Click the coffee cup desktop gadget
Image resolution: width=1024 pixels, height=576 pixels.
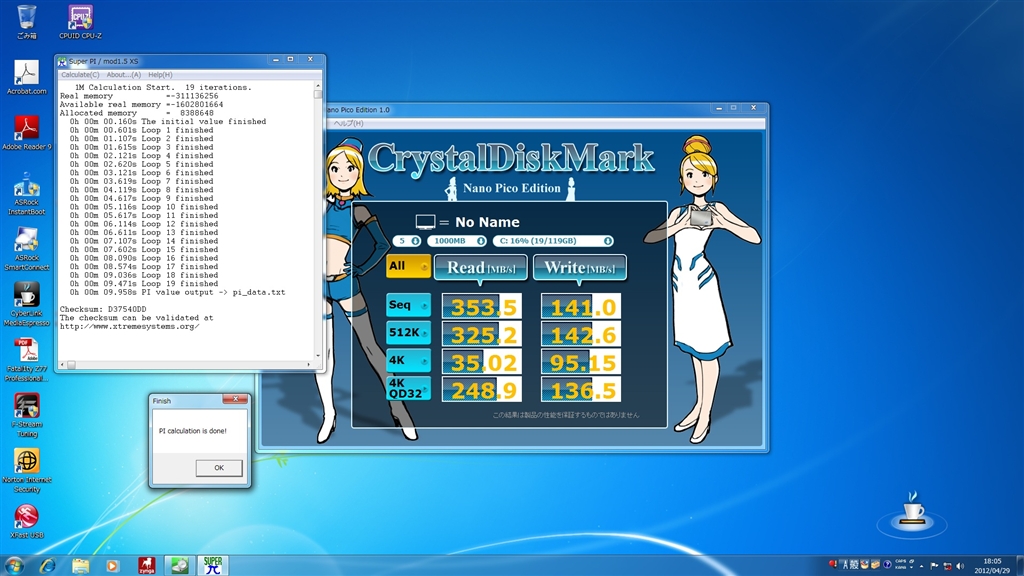coord(912,513)
